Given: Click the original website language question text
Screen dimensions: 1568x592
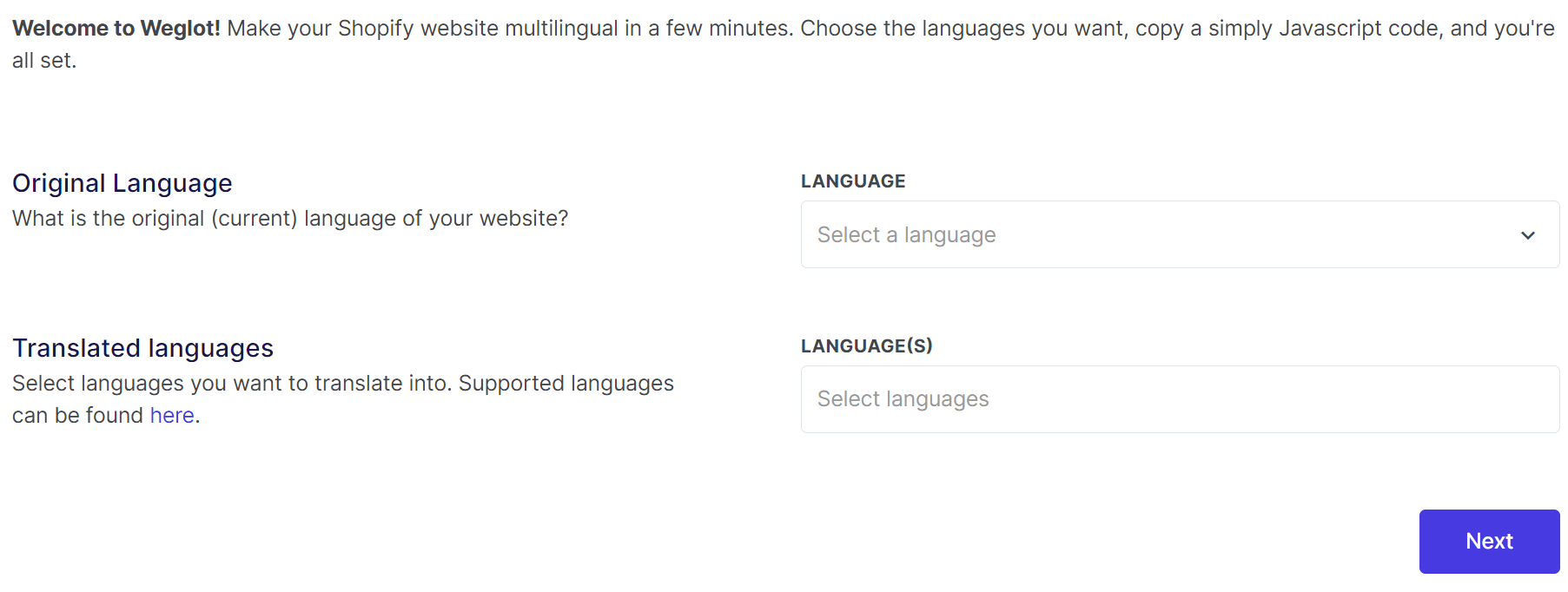Looking at the screenshot, I should click(x=290, y=219).
